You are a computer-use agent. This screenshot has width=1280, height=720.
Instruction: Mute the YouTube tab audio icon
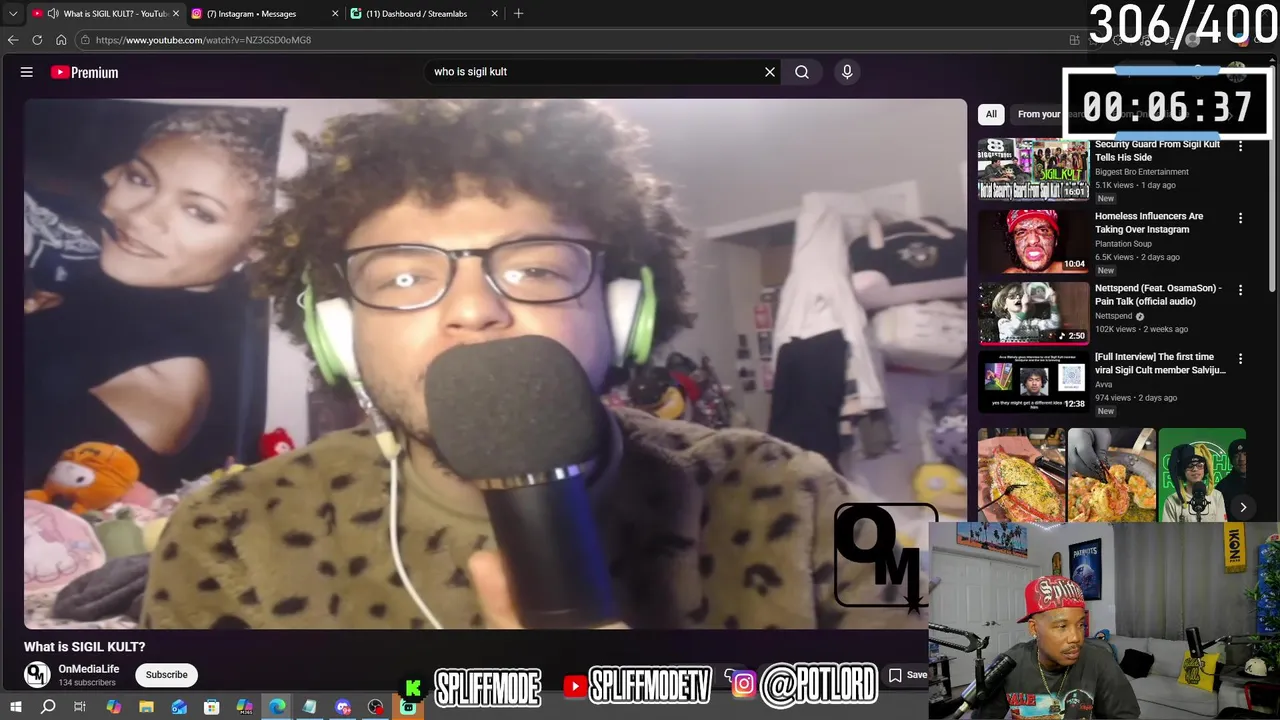(x=53, y=14)
